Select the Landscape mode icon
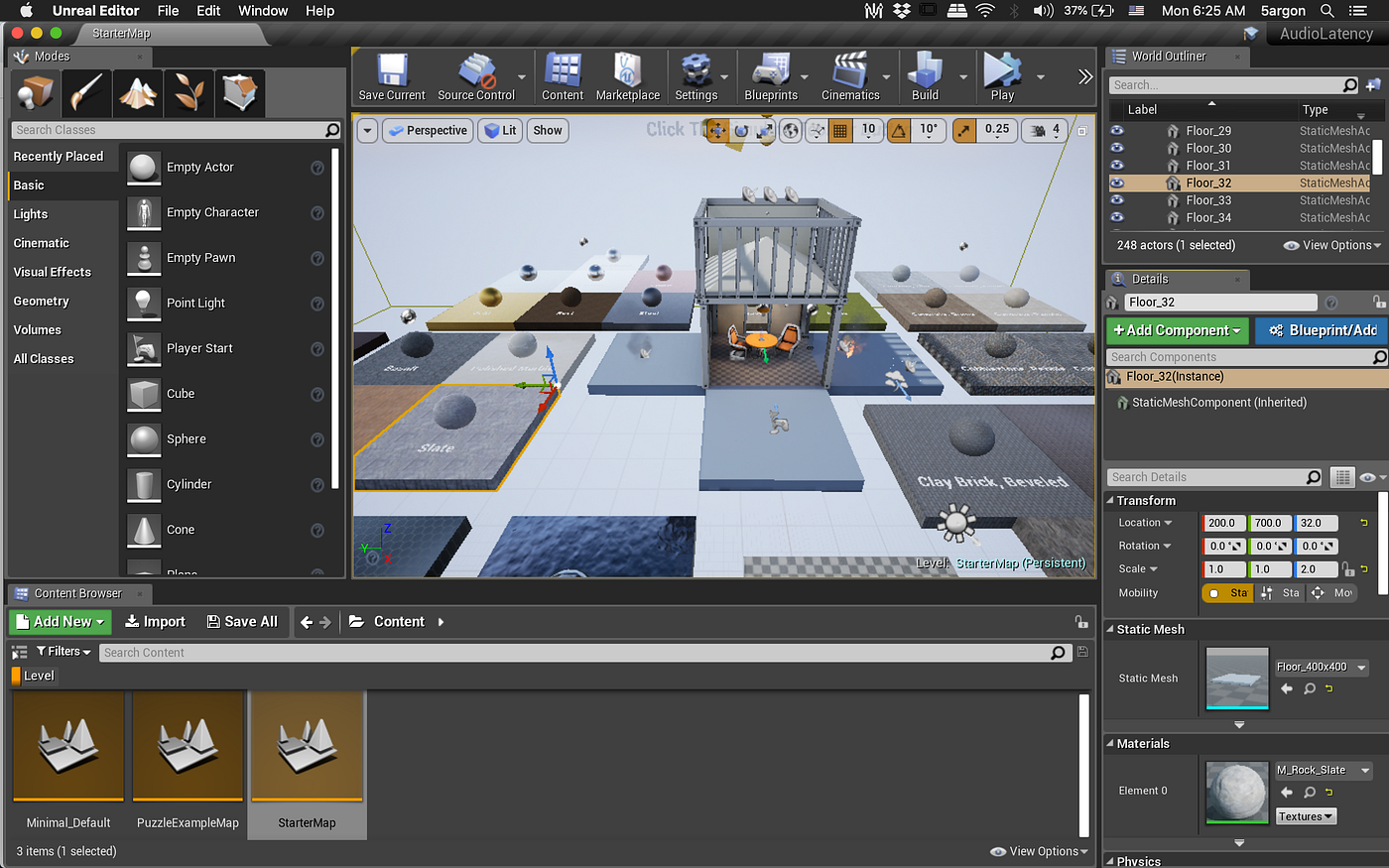This screenshot has width=1389, height=868. 138,94
